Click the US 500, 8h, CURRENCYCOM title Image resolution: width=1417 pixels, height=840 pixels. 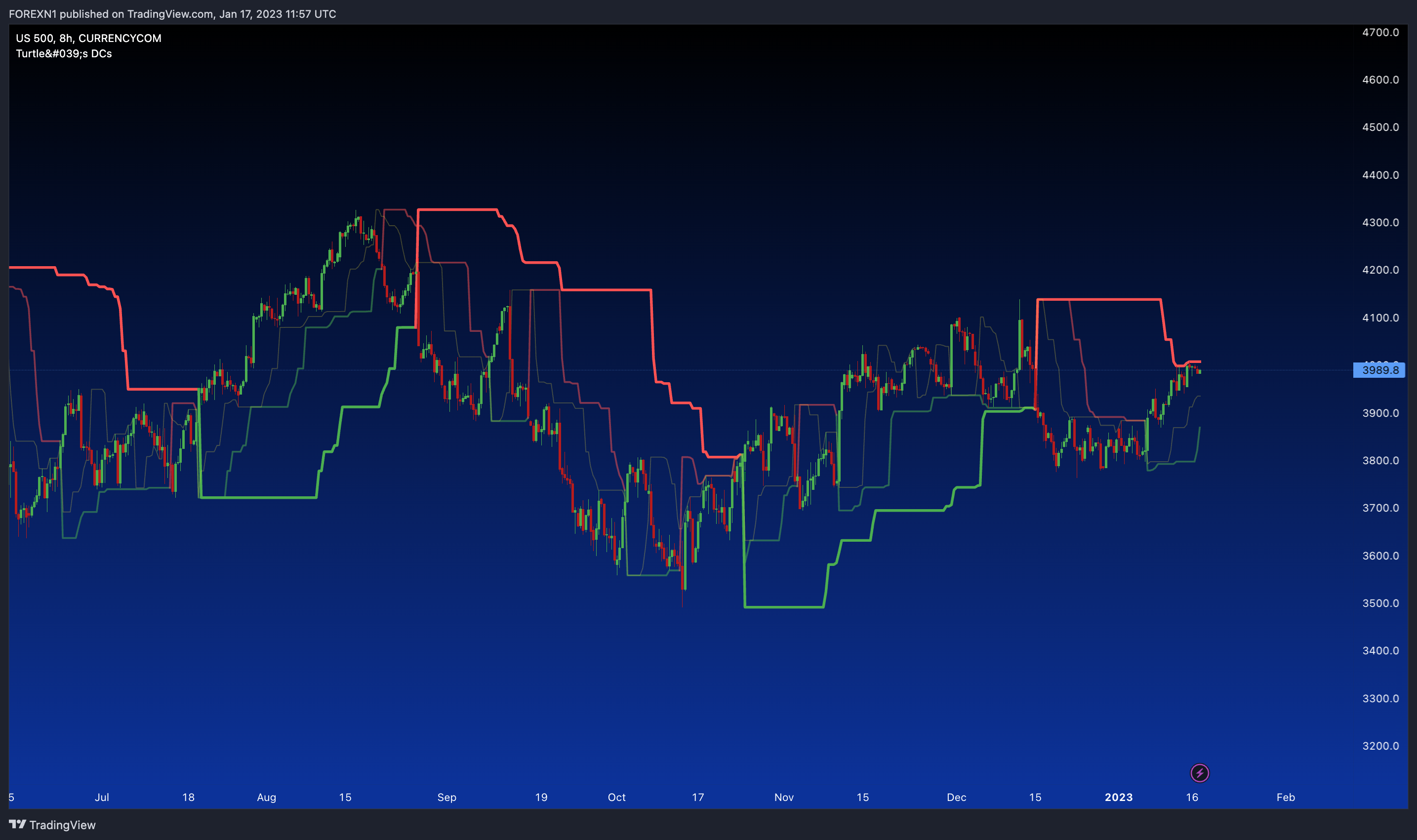[89, 38]
